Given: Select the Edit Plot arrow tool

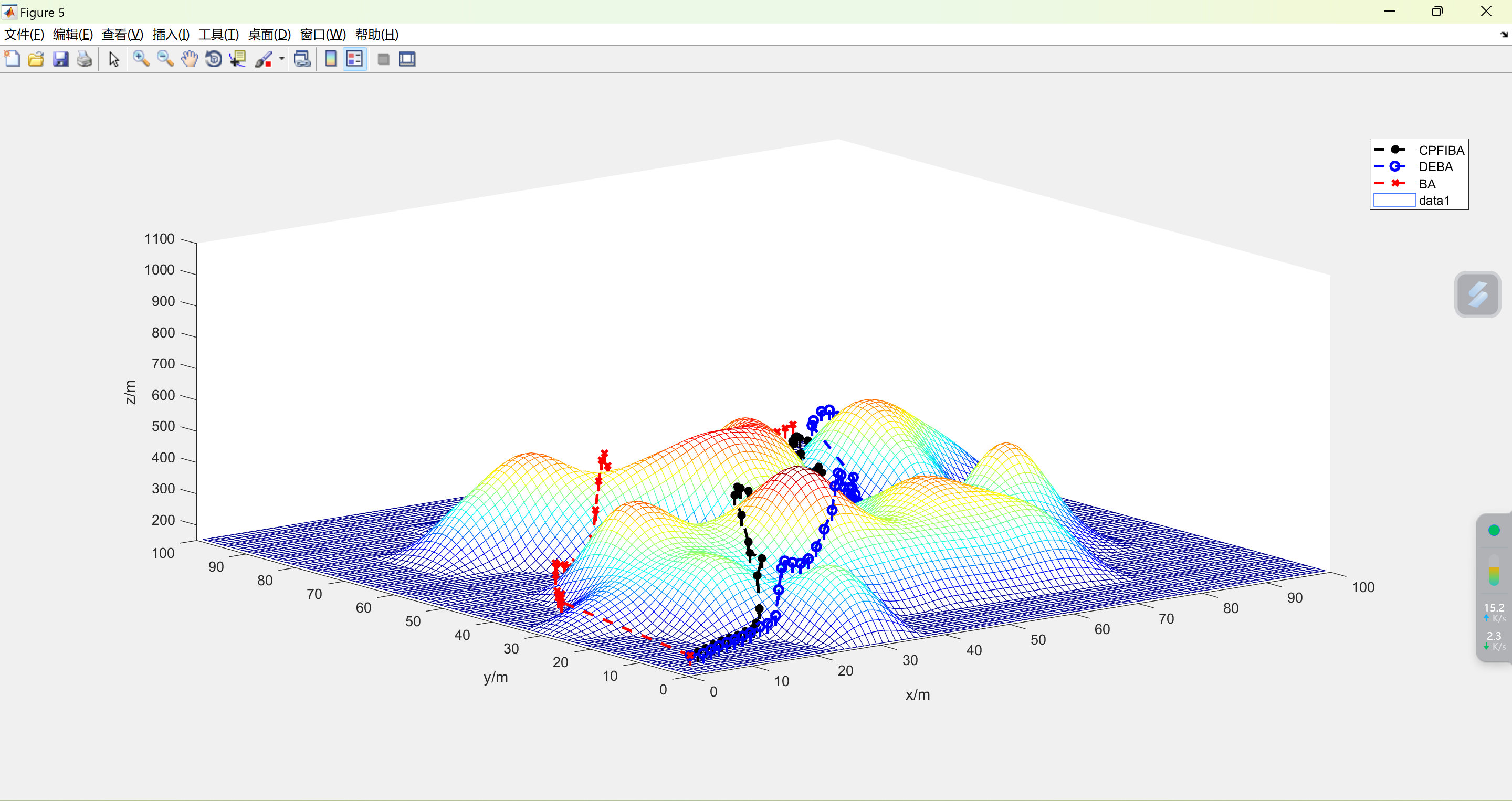Looking at the screenshot, I should (114, 59).
